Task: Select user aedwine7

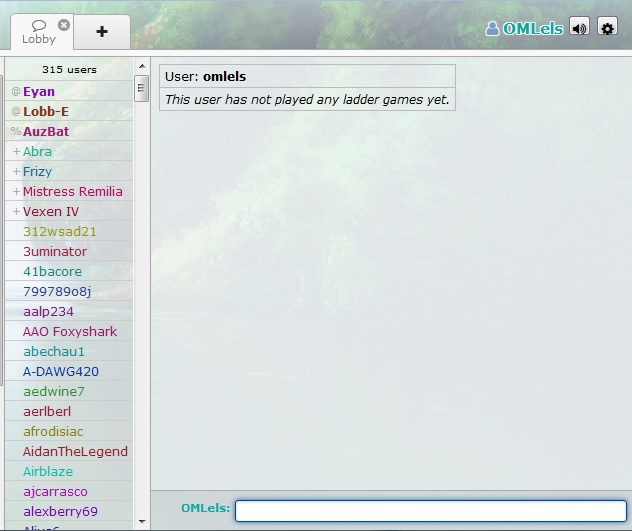Action: (x=69, y=391)
